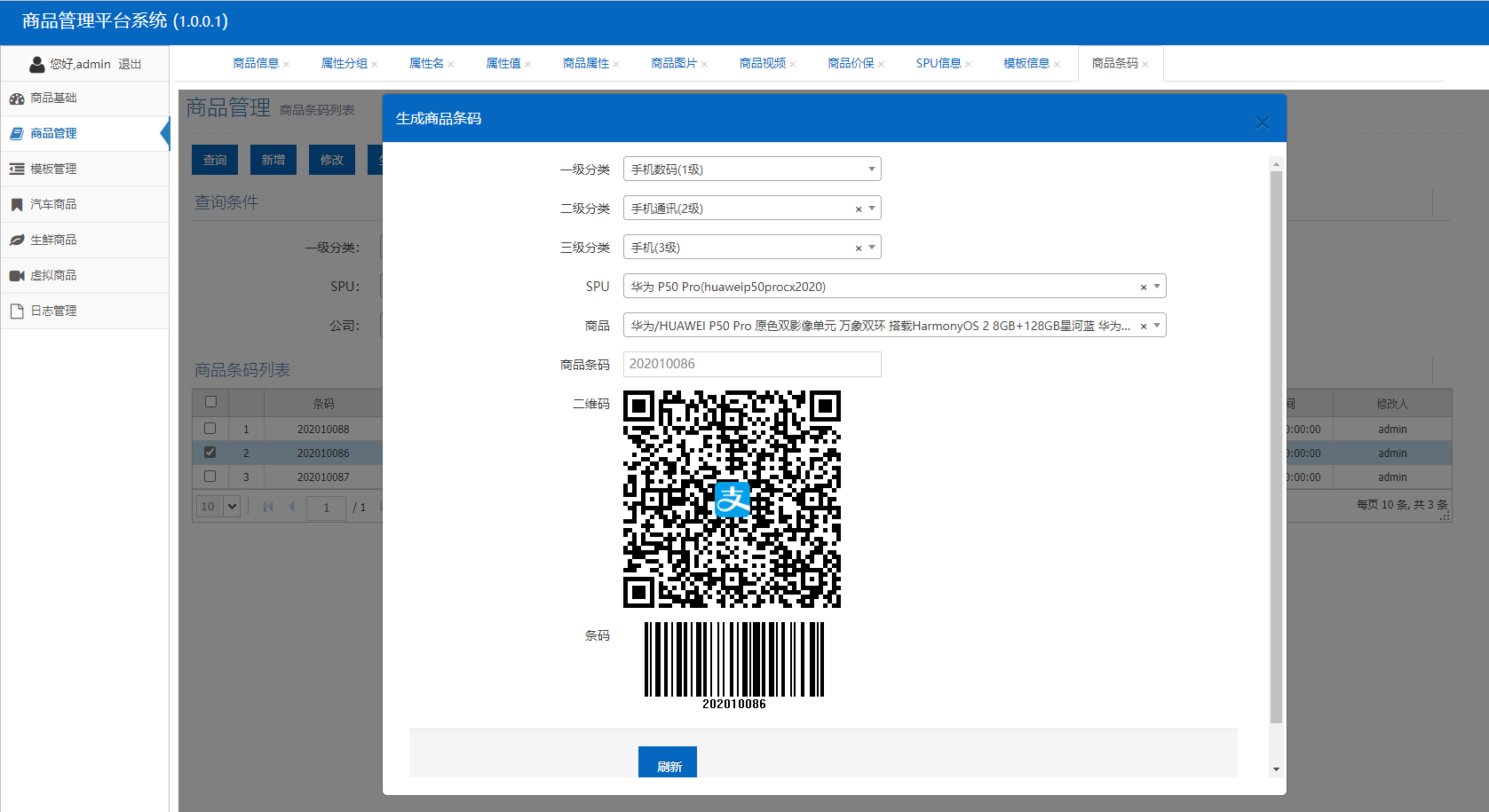
Task: Clear the 二级分类 selection
Action: 859,209
